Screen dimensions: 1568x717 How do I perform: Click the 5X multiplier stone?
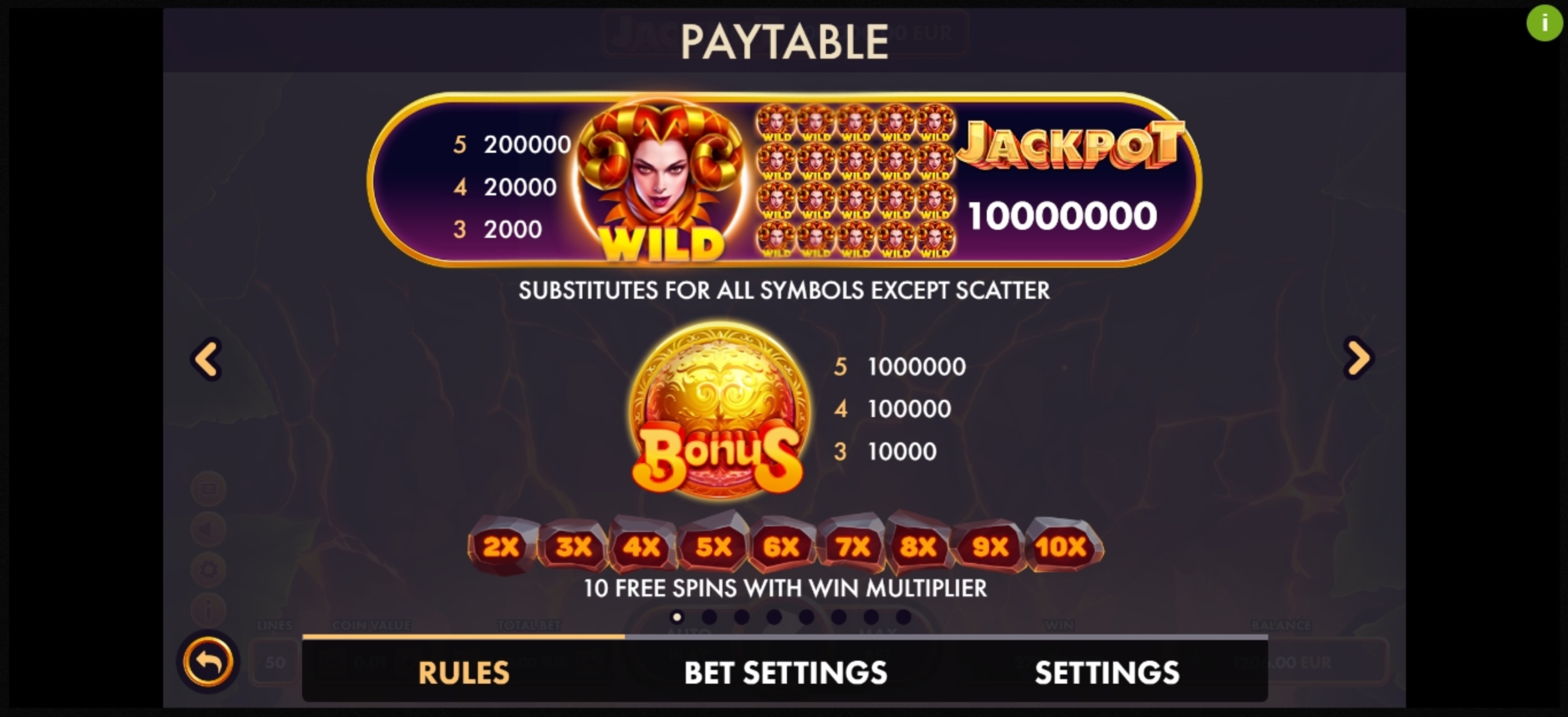click(713, 545)
